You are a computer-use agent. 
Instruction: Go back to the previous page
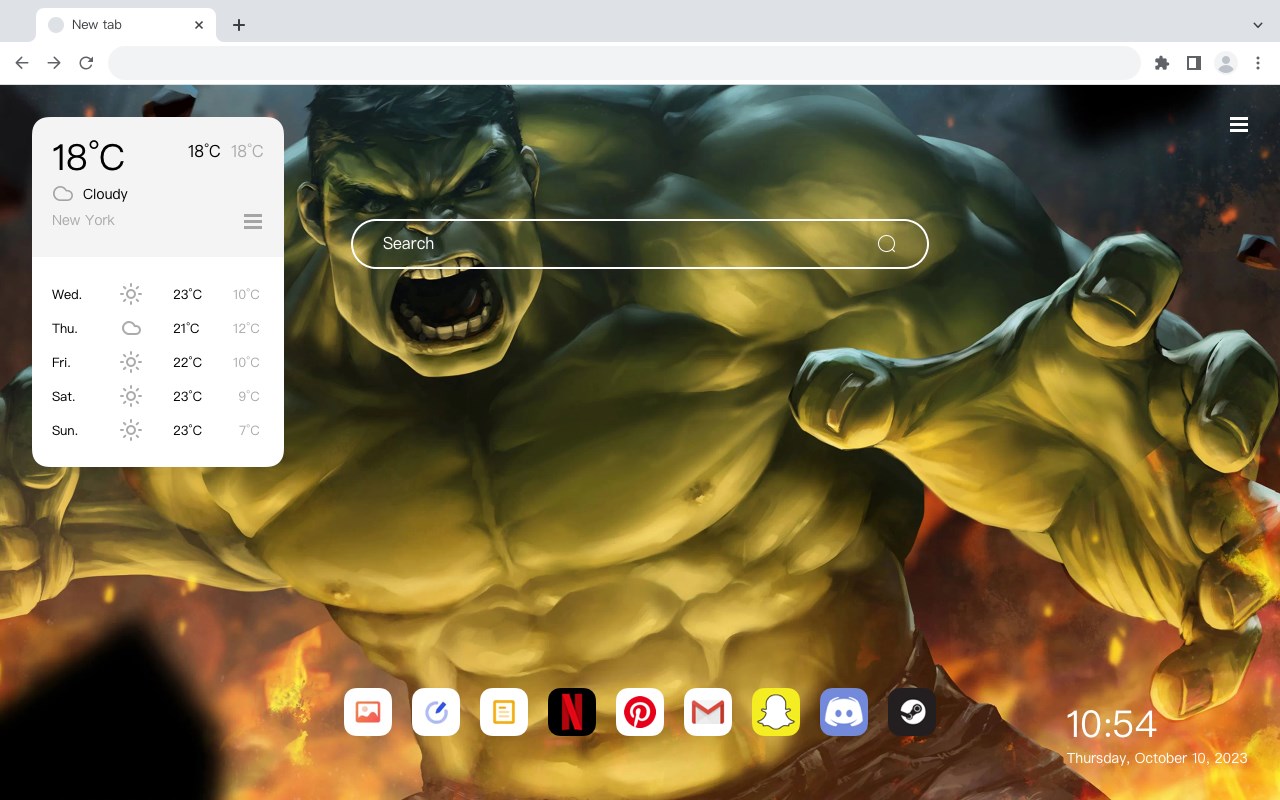22,63
